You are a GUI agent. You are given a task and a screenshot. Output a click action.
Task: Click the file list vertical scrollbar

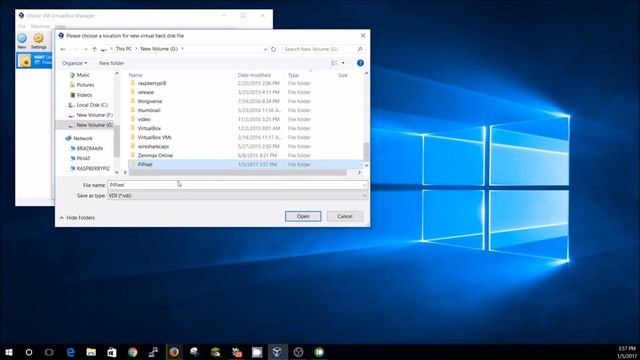click(x=366, y=152)
